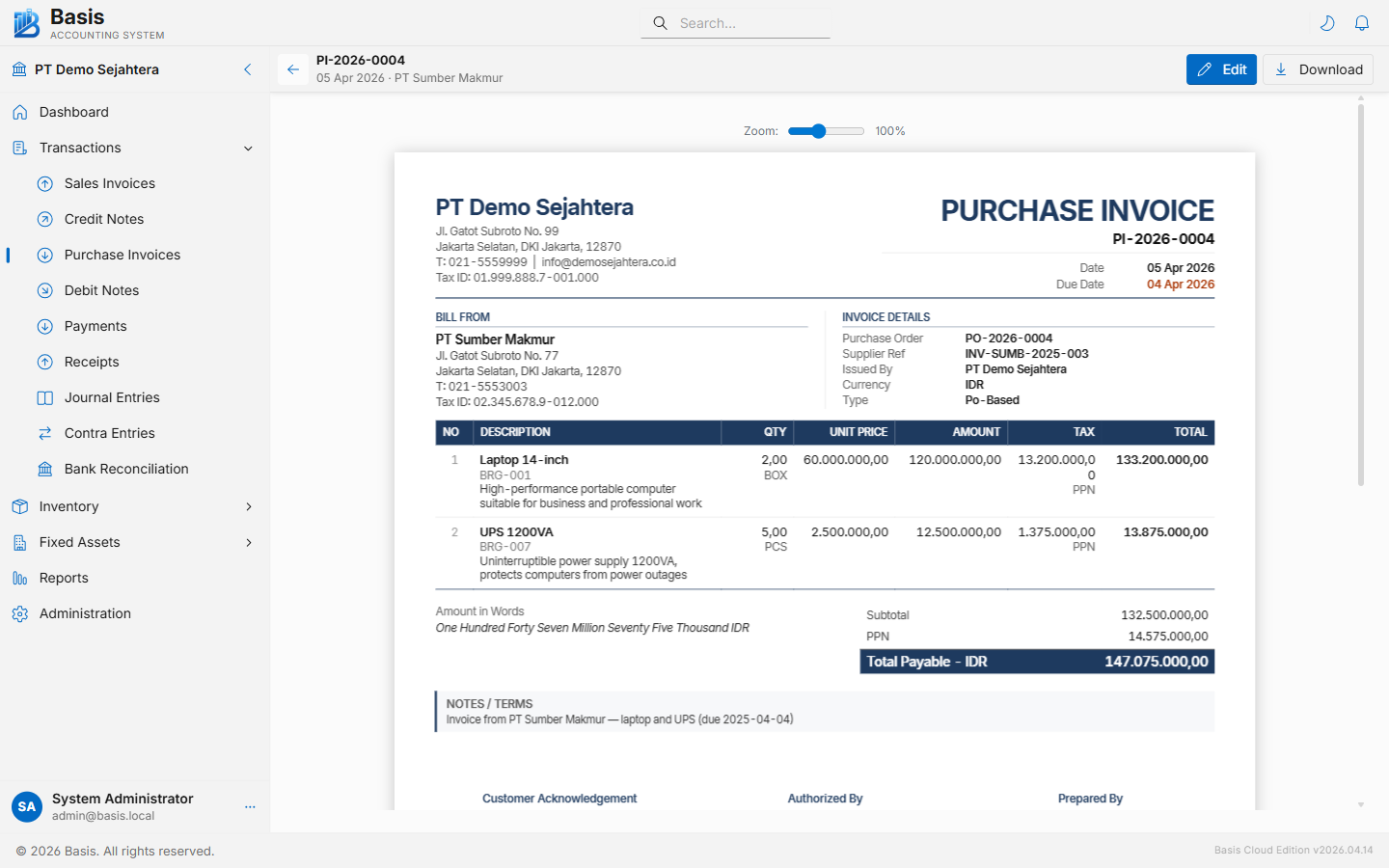Select the Sales Invoices icon in sidebar

(x=44, y=183)
